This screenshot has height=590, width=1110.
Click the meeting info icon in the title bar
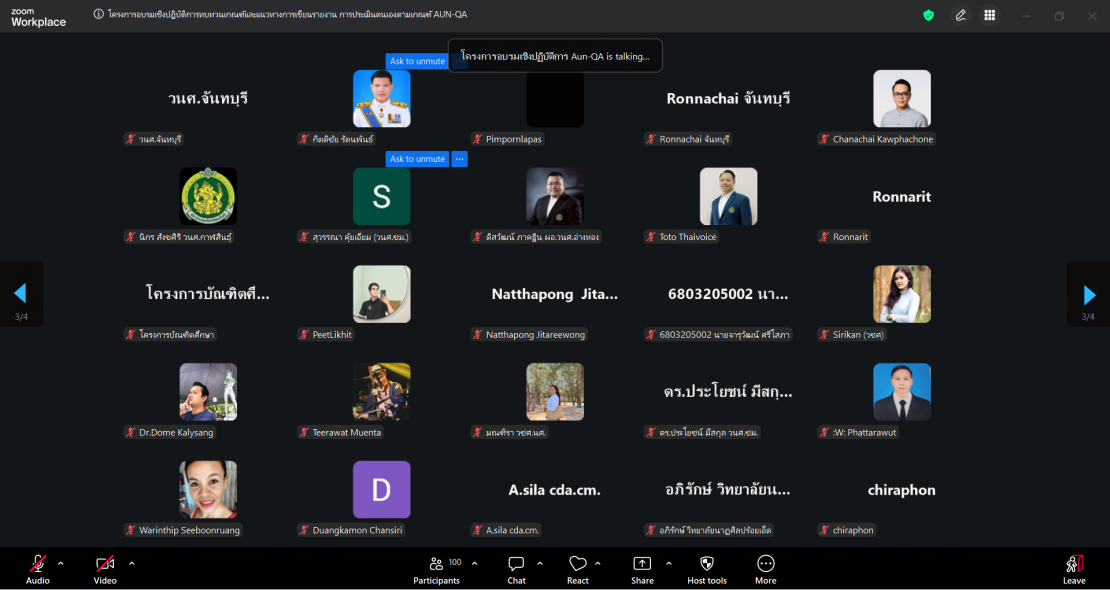[x=98, y=15]
